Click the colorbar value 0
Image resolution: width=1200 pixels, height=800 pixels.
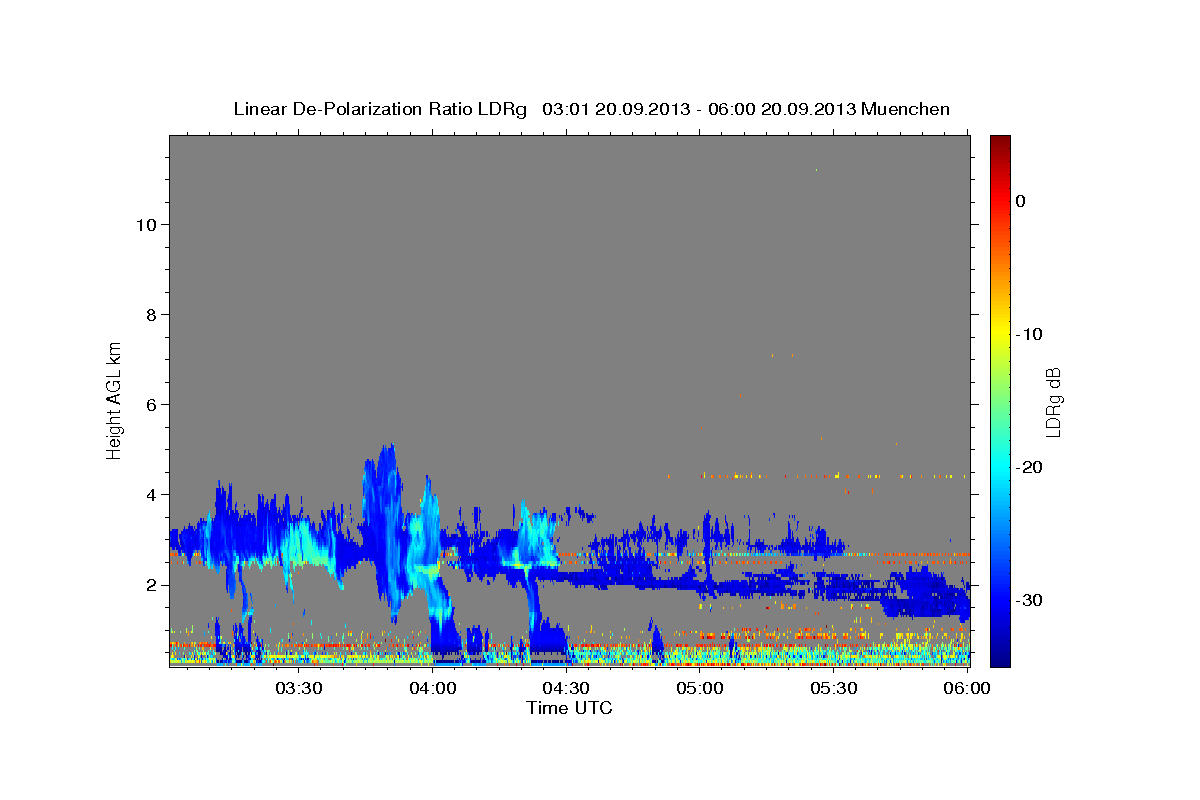pyautogui.click(x=1021, y=201)
